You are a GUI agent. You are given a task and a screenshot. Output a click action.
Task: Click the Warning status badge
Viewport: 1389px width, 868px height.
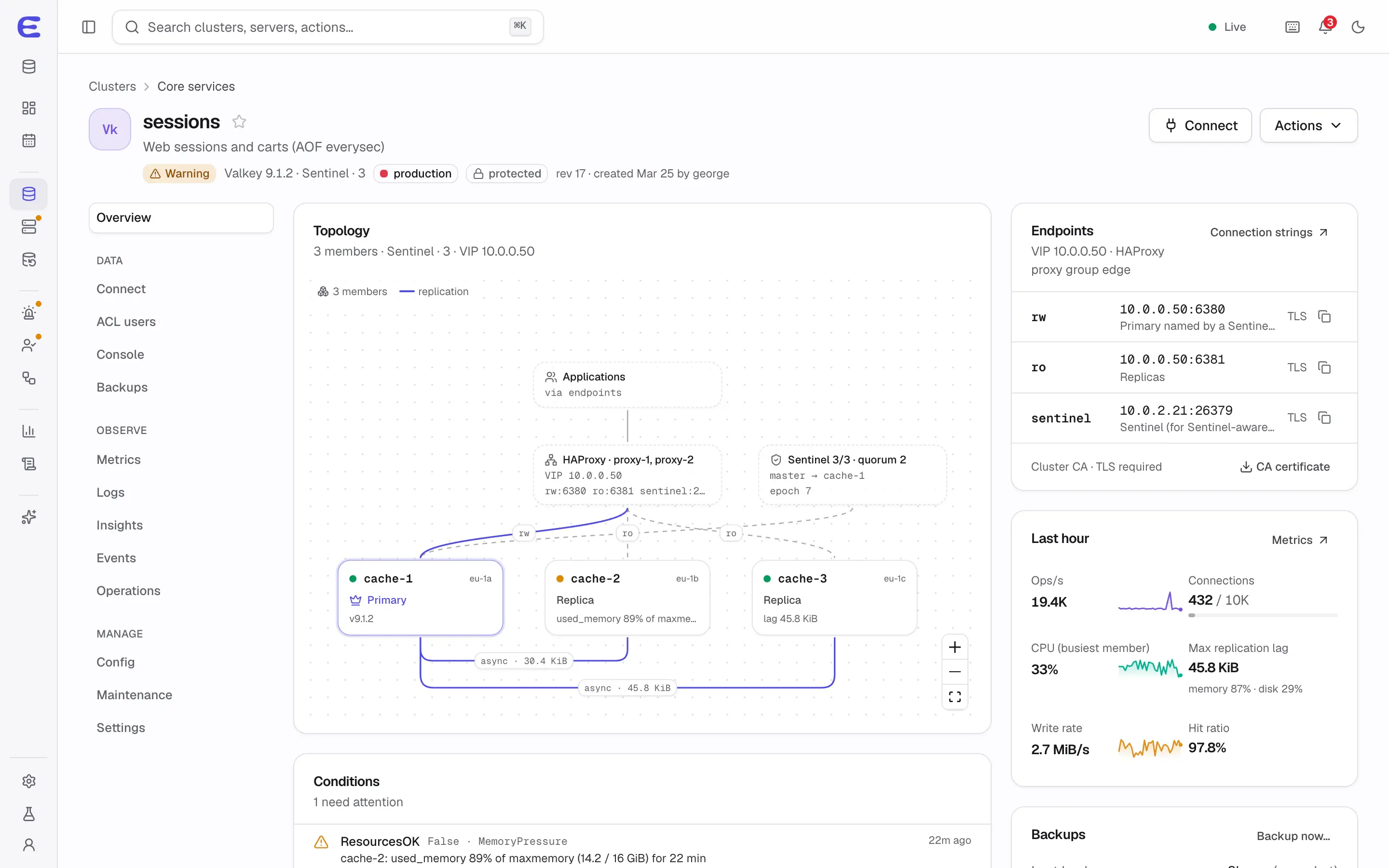pos(179,174)
